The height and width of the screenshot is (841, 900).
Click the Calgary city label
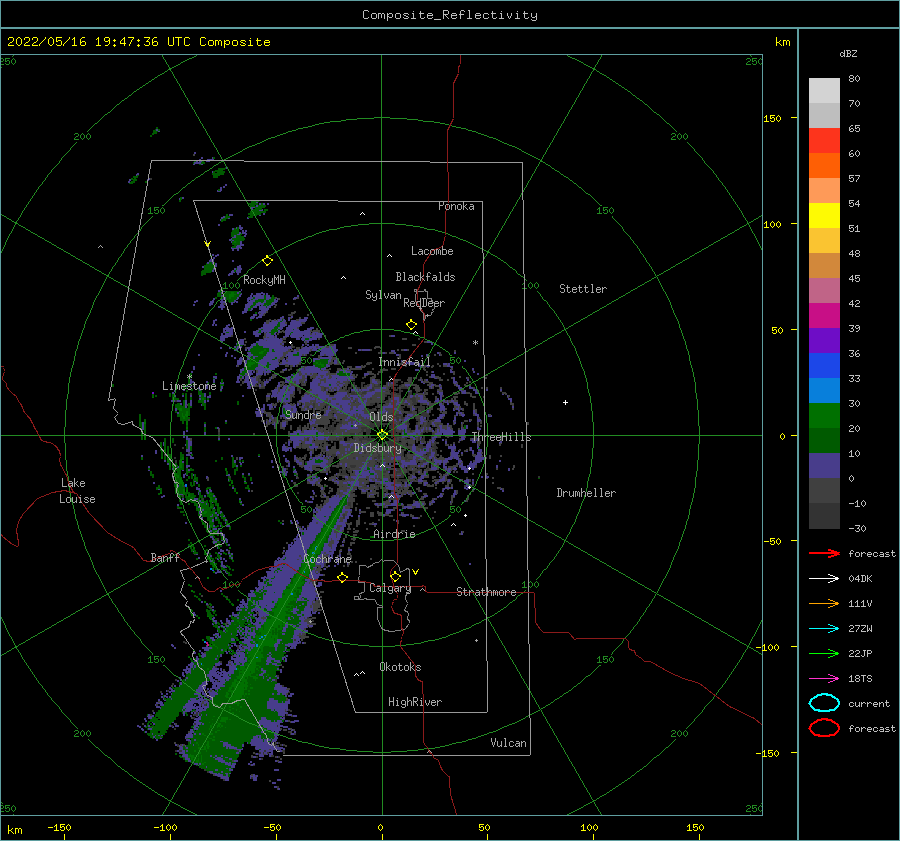[390, 588]
